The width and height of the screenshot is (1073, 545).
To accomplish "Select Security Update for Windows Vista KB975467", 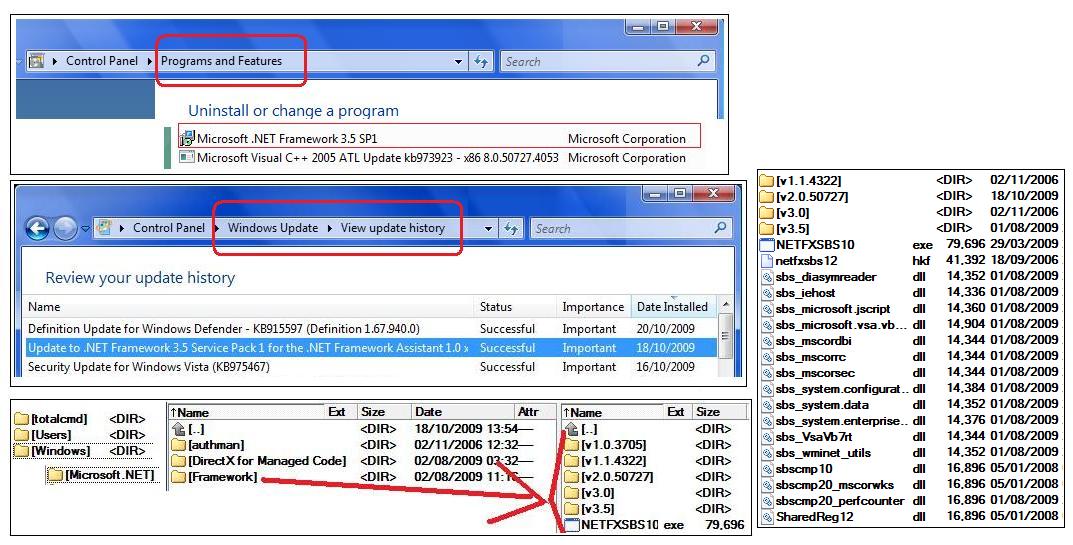I will (x=372, y=367).
